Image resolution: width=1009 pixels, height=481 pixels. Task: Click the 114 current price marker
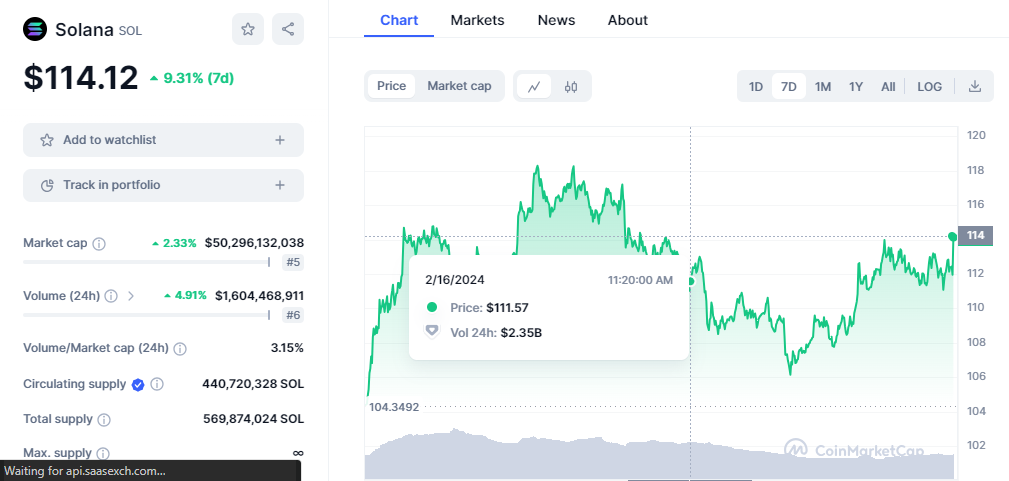click(976, 236)
